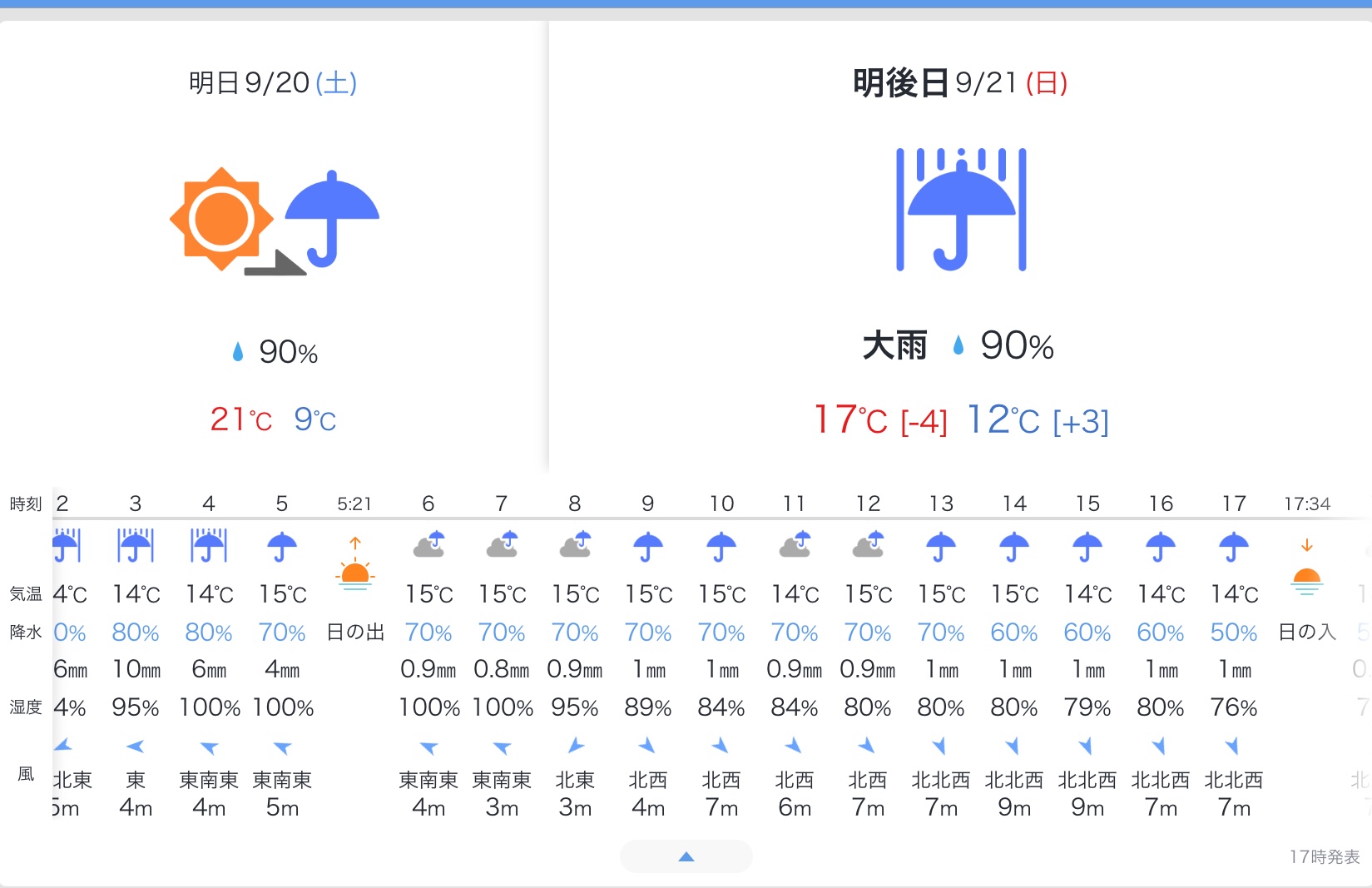Select the 明日 9/20 (土) forecast heading
The image size is (1372, 888).
[x=273, y=83]
